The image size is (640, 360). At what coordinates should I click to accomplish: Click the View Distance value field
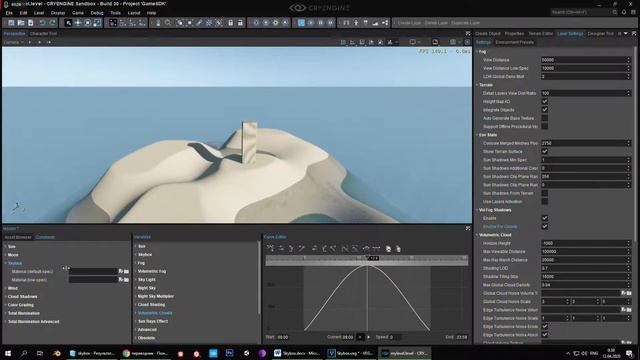point(586,60)
